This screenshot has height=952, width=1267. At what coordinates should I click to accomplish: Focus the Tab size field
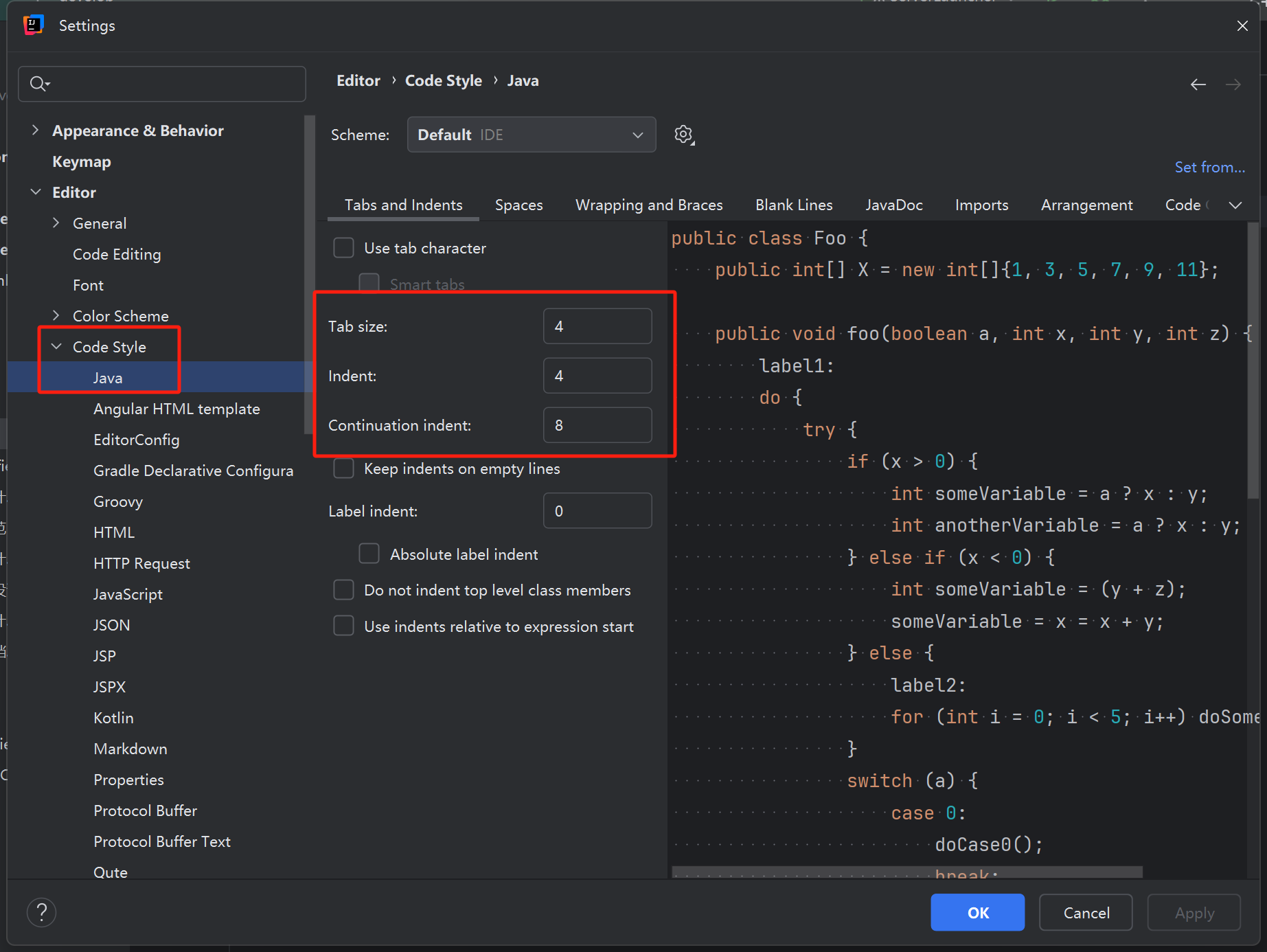pyautogui.click(x=597, y=326)
